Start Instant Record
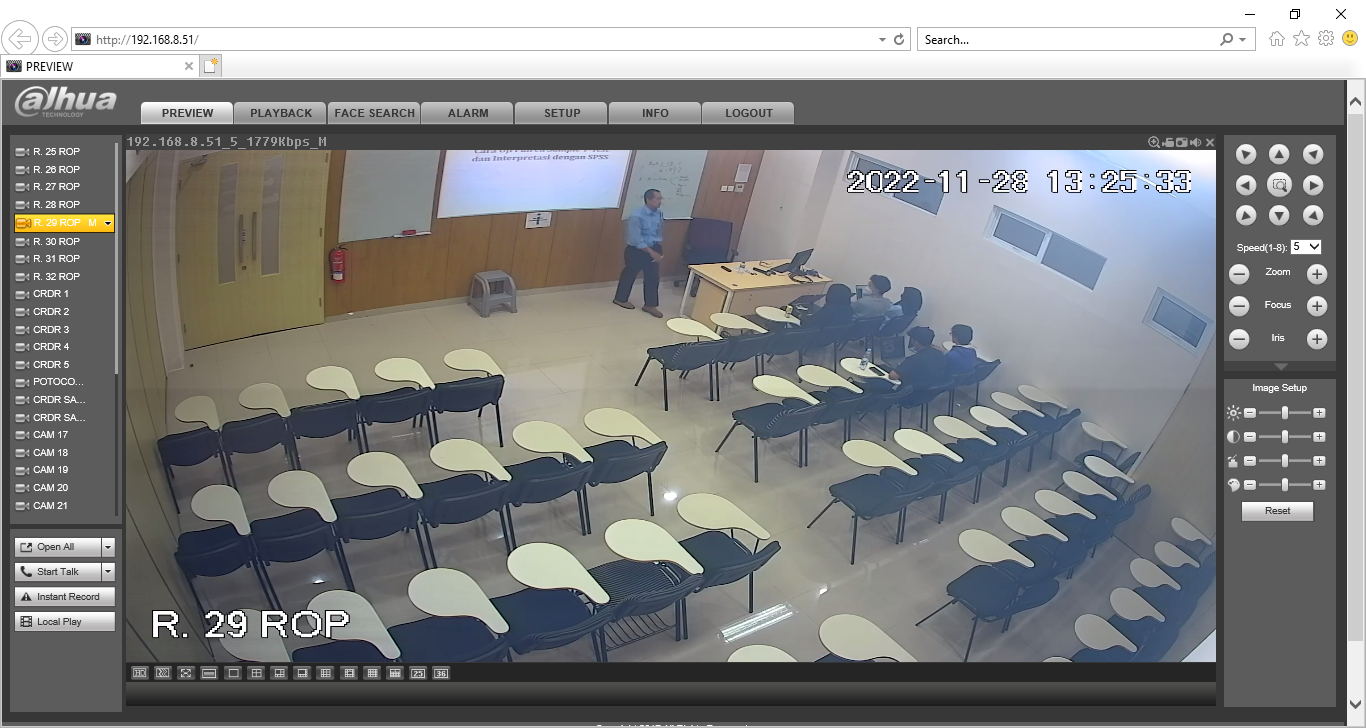This screenshot has height=728, width=1366. [65, 597]
